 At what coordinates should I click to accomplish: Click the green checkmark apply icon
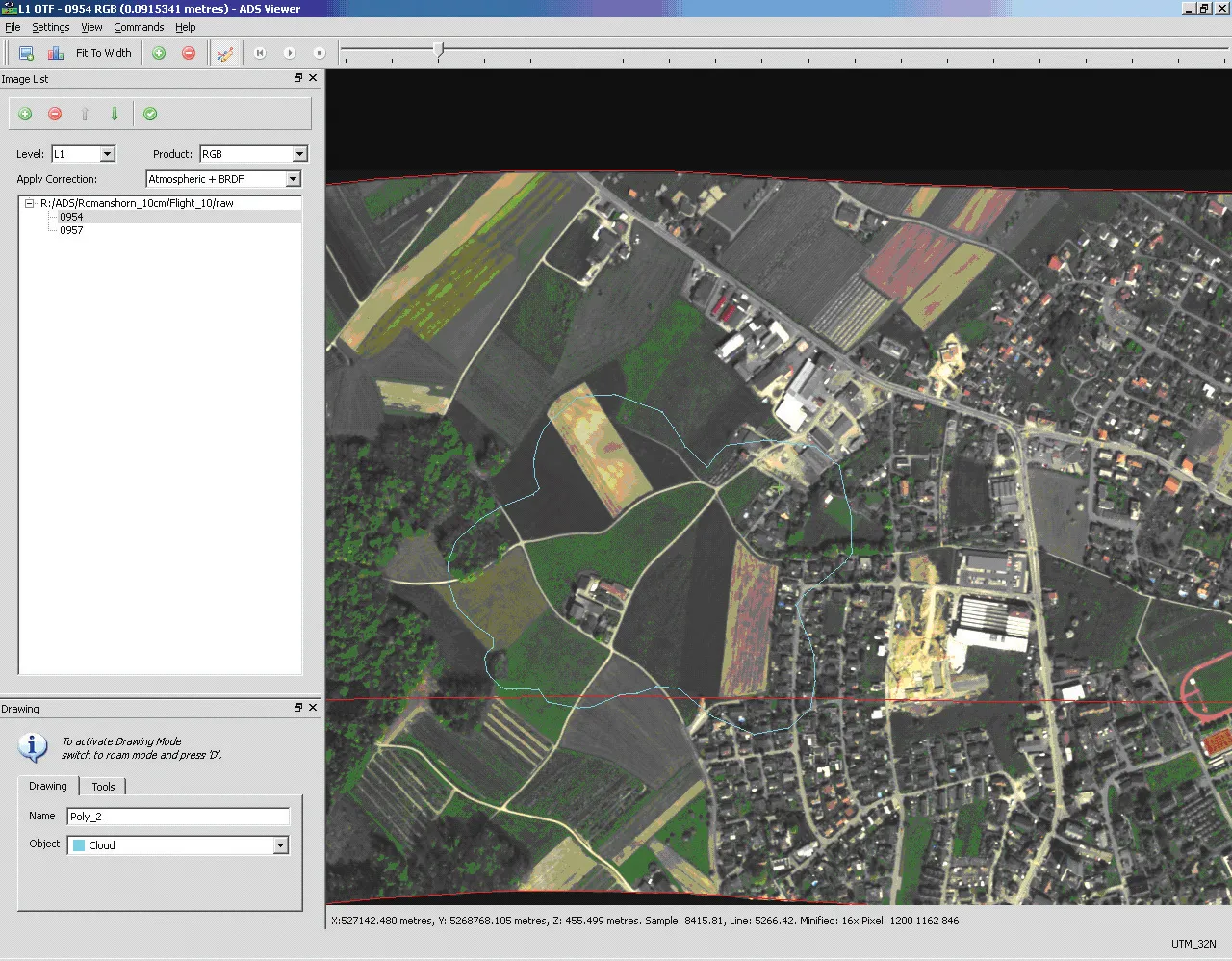click(150, 114)
